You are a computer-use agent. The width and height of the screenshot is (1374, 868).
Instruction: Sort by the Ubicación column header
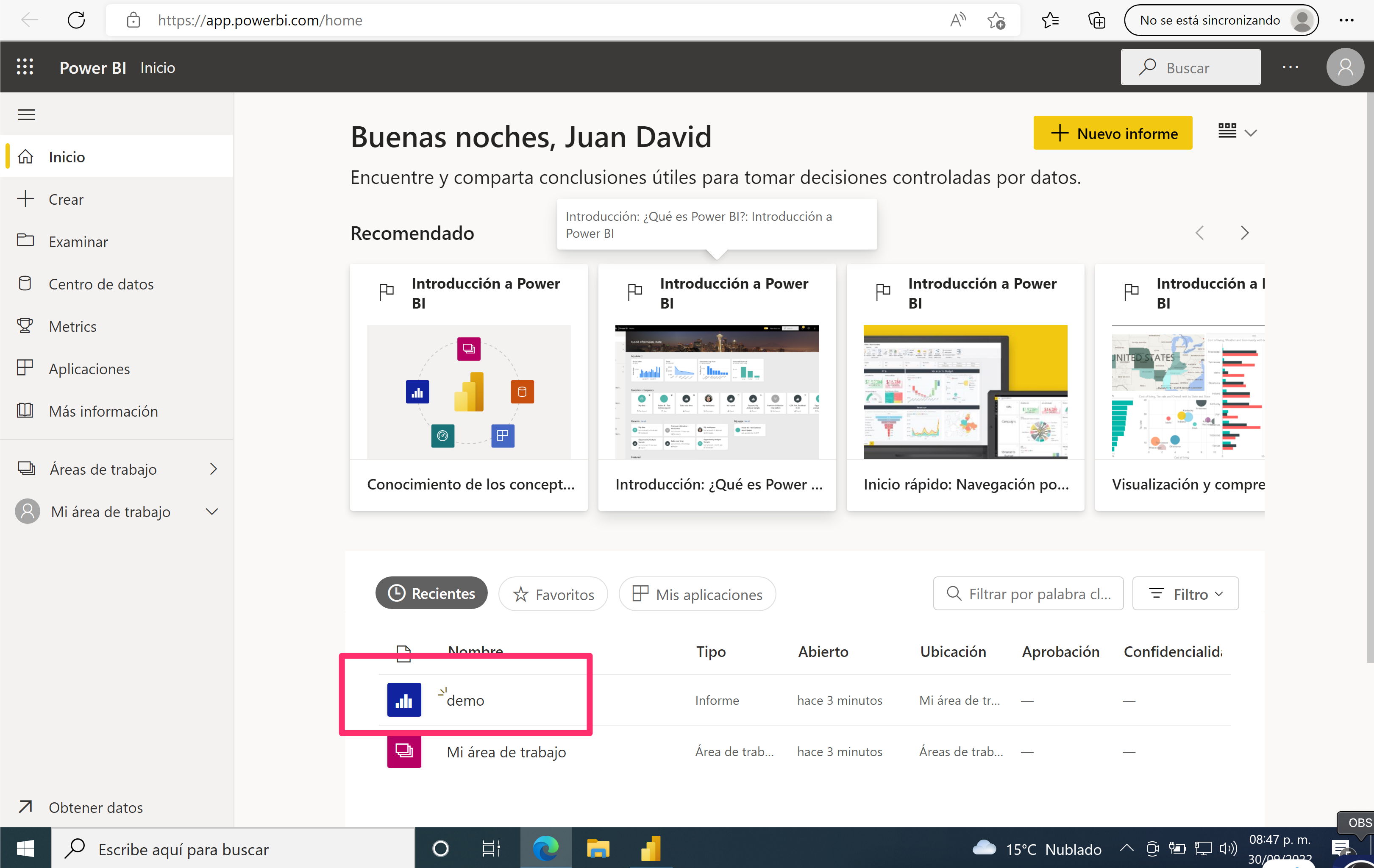coord(953,651)
